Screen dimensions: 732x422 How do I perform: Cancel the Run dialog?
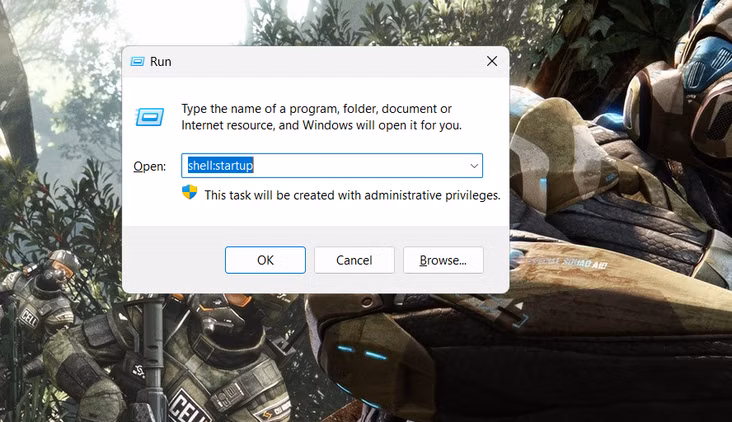click(354, 260)
